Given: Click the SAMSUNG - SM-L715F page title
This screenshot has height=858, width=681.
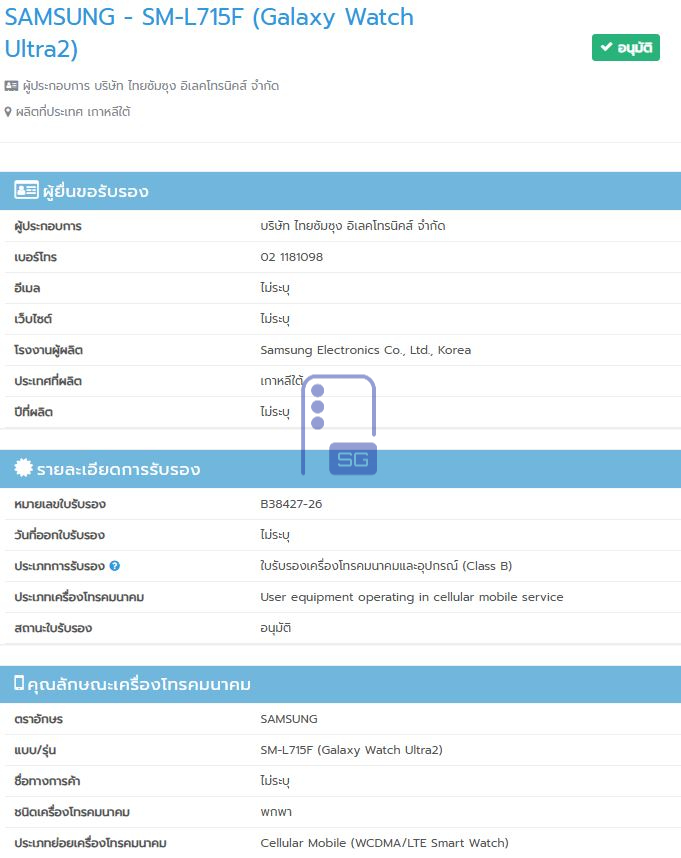Looking at the screenshot, I should pos(209,33).
